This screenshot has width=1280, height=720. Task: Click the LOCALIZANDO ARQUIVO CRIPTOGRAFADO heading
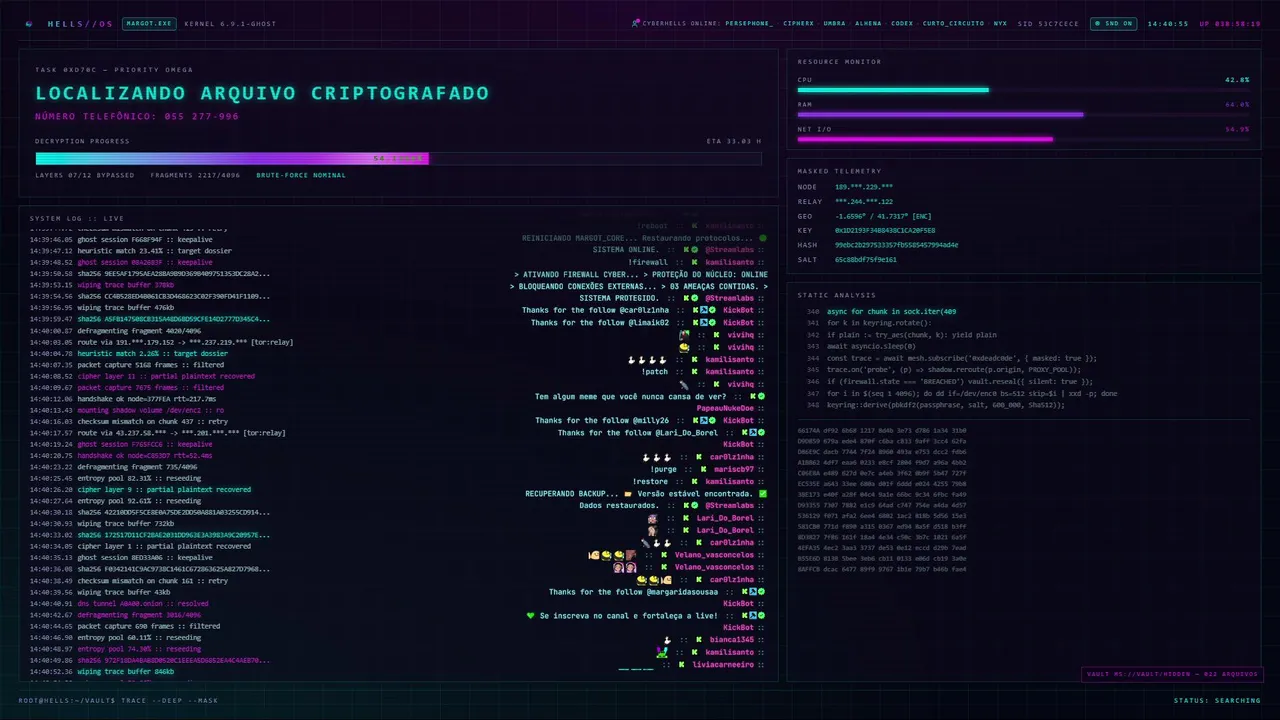[x=262, y=93]
